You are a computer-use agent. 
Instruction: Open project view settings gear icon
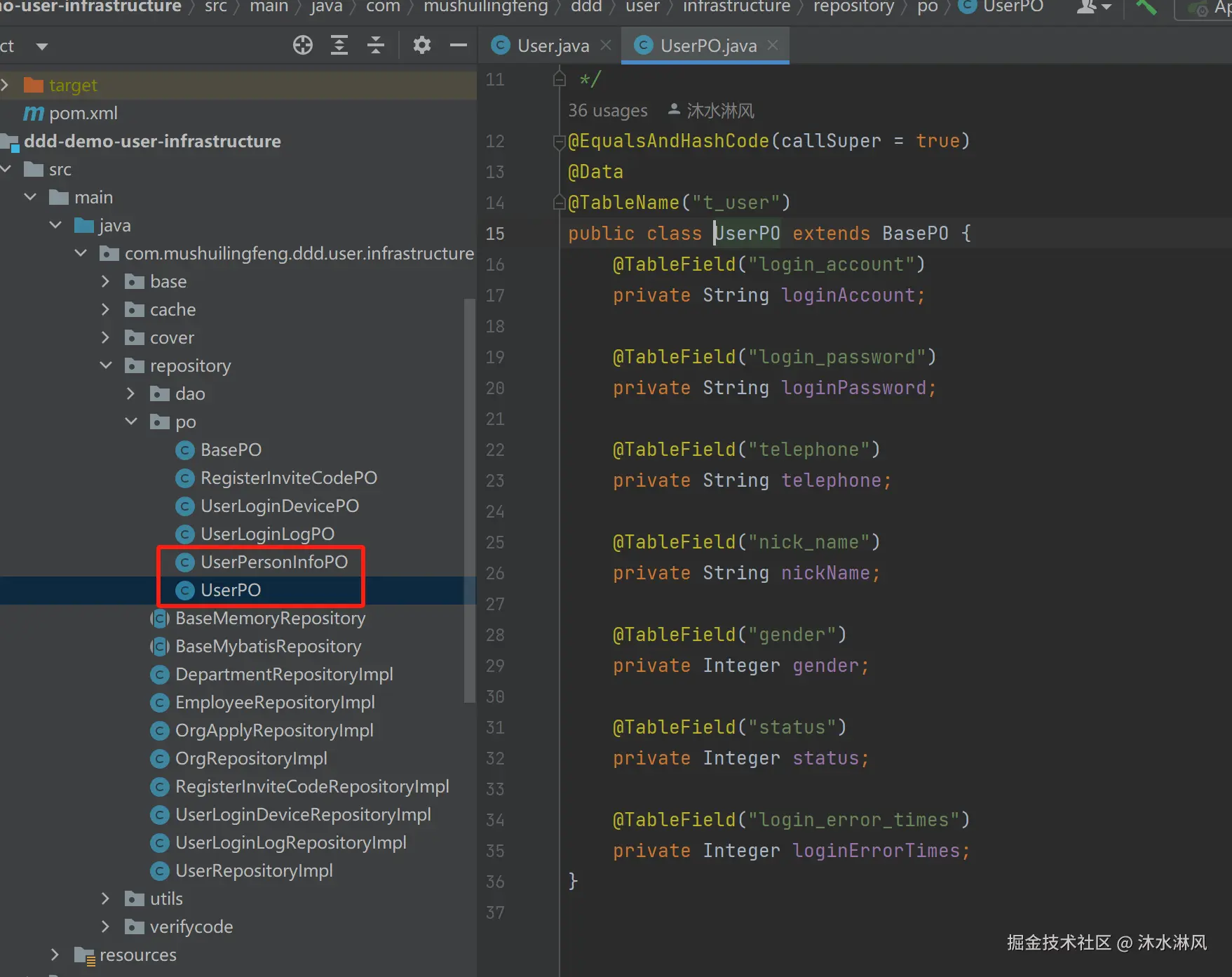(x=421, y=46)
